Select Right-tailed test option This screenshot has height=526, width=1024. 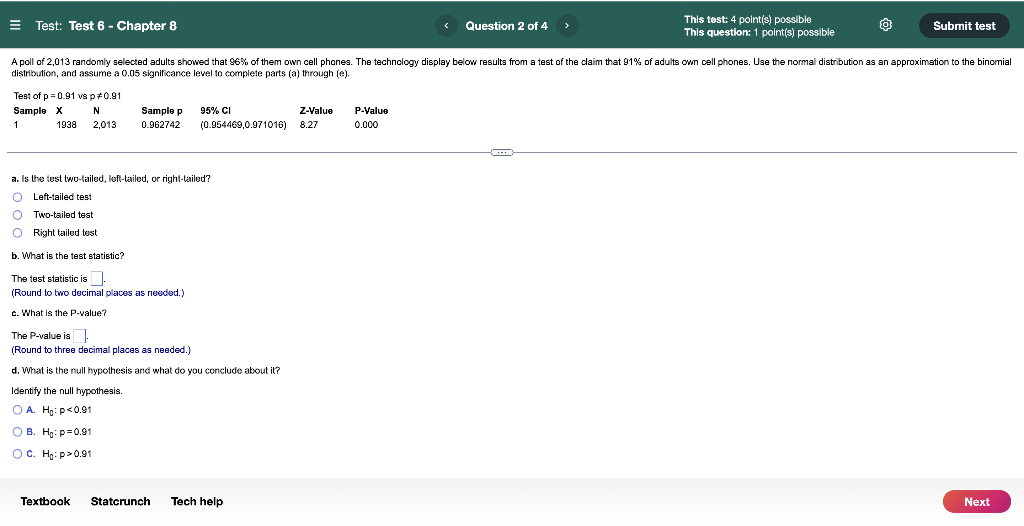pos(18,233)
